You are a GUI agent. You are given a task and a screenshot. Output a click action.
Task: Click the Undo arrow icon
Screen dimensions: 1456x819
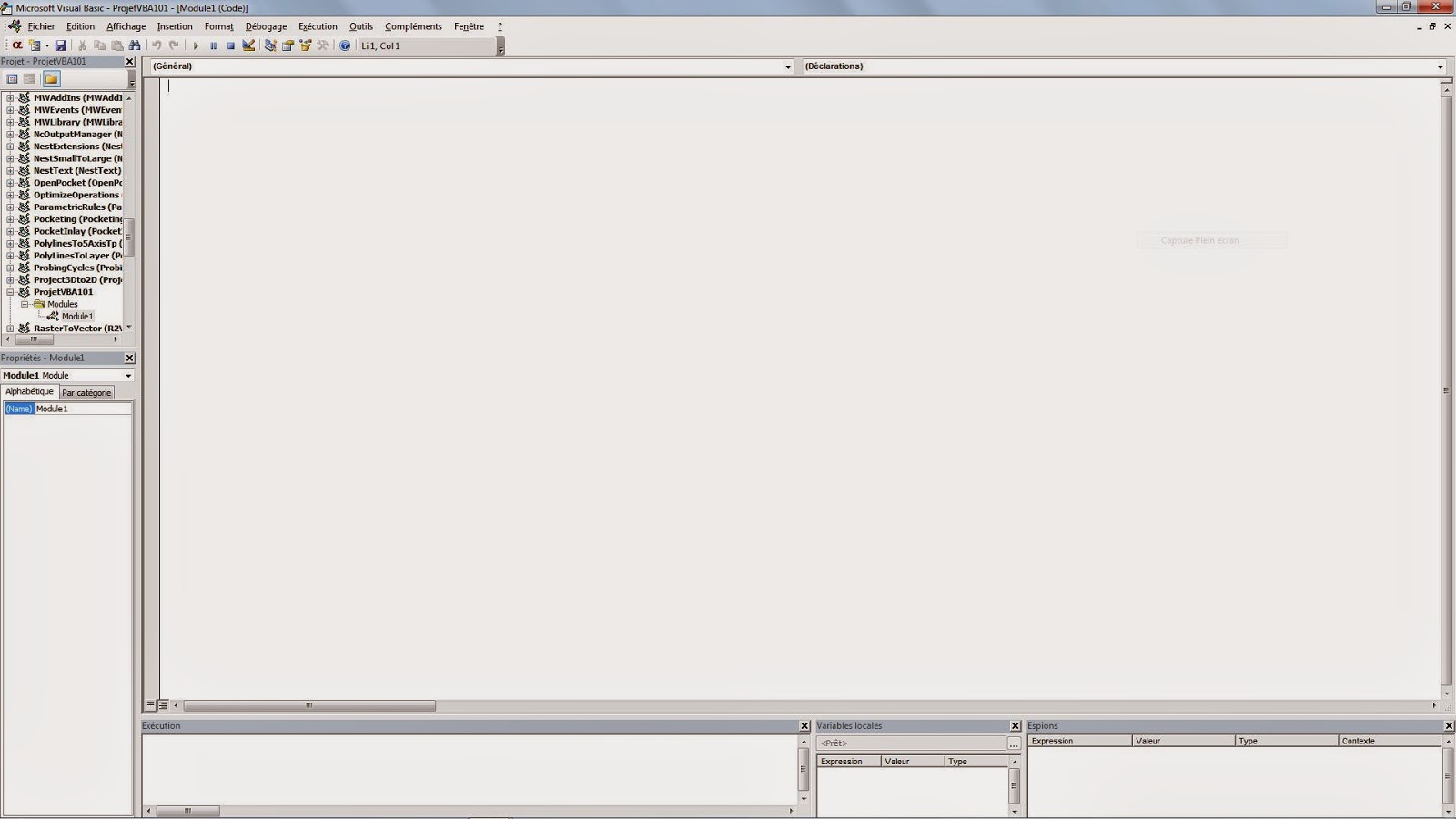pyautogui.click(x=157, y=45)
